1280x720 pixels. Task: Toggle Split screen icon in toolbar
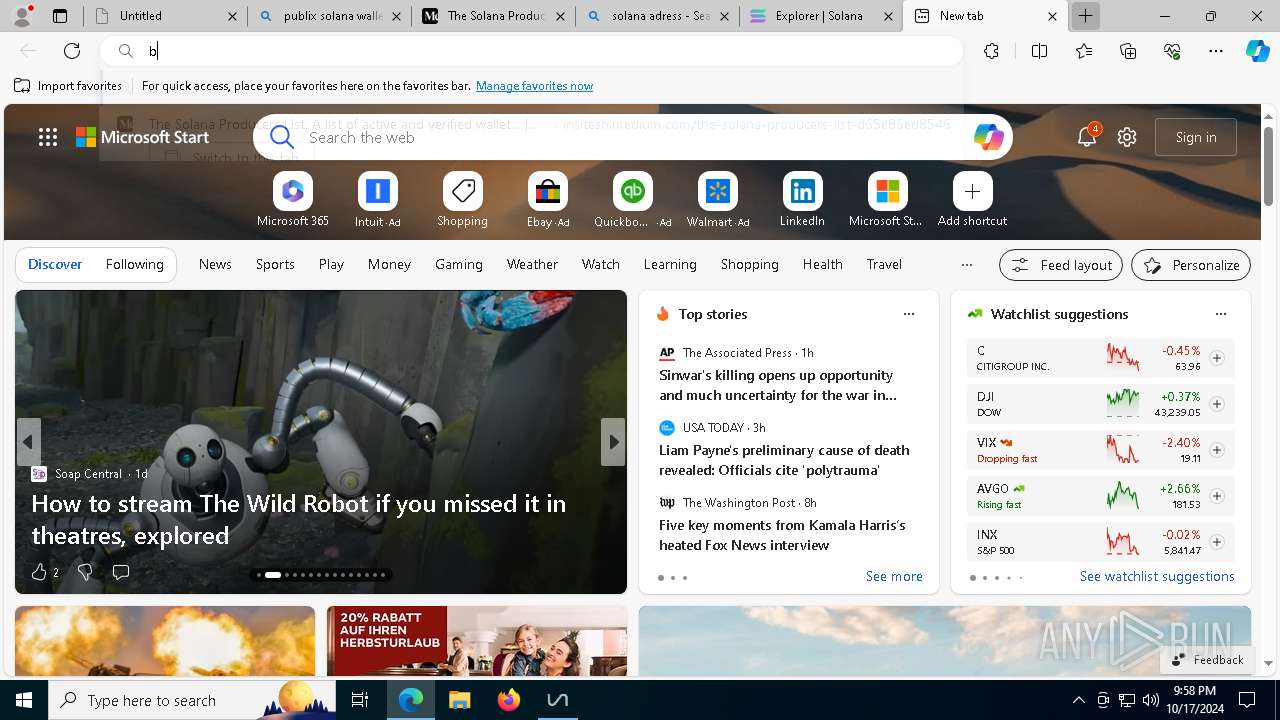pos(1039,51)
